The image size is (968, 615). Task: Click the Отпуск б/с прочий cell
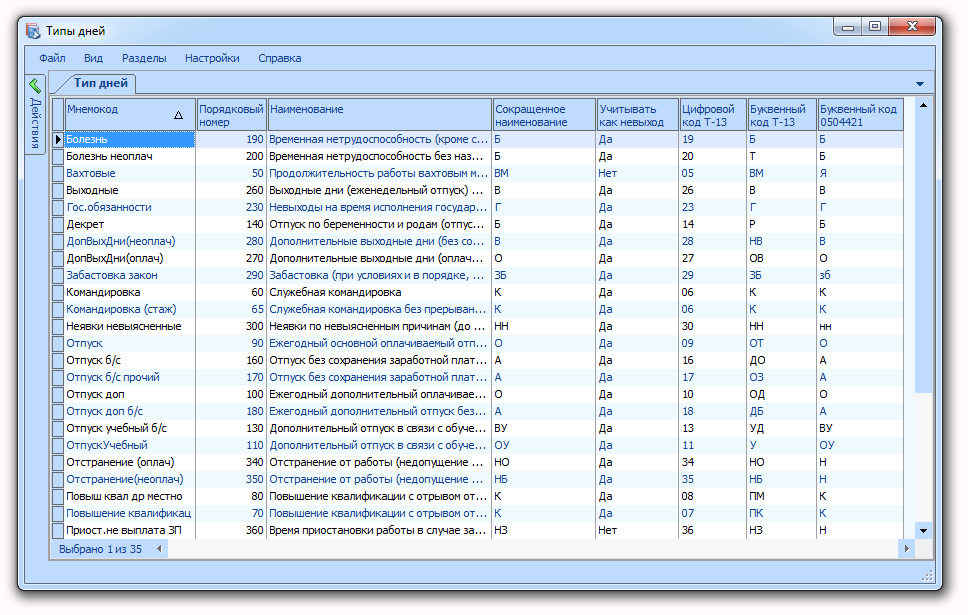click(130, 377)
